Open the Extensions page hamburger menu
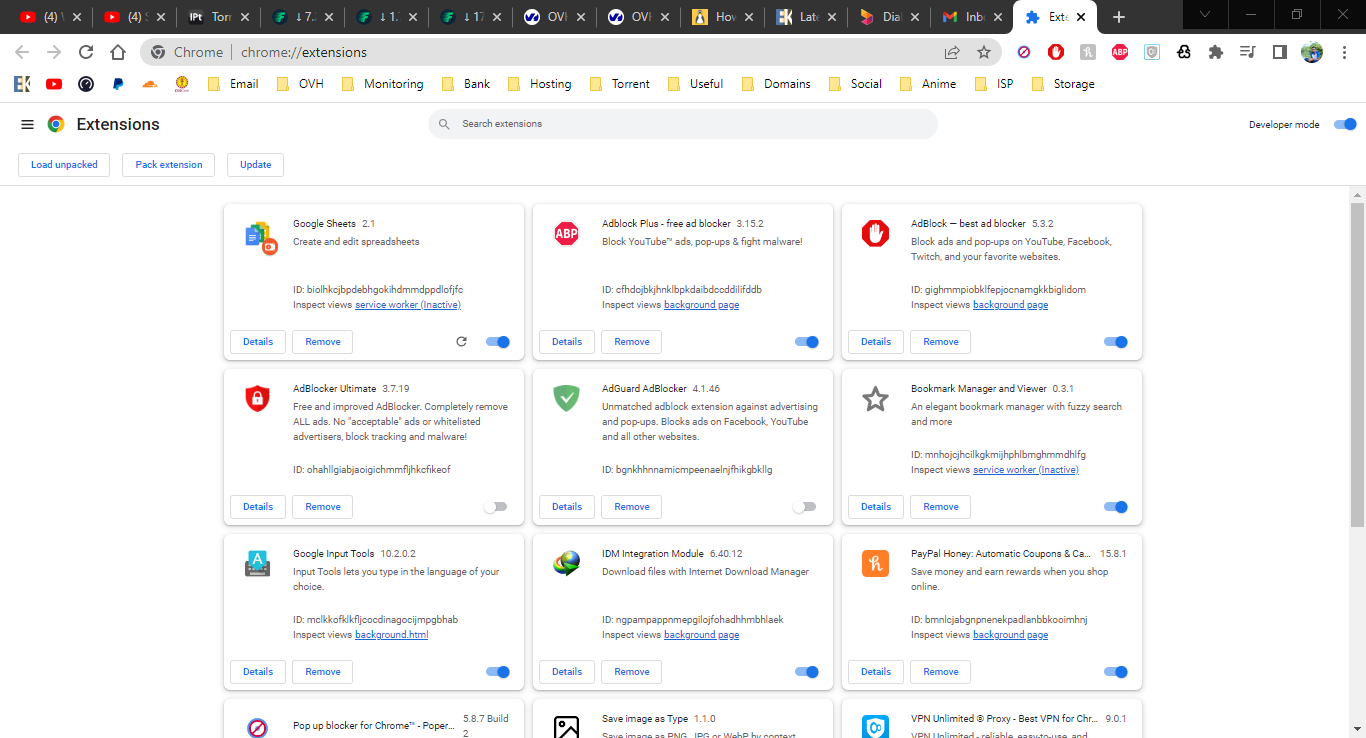Screen dimensions: 1366x738 (x=27, y=124)
